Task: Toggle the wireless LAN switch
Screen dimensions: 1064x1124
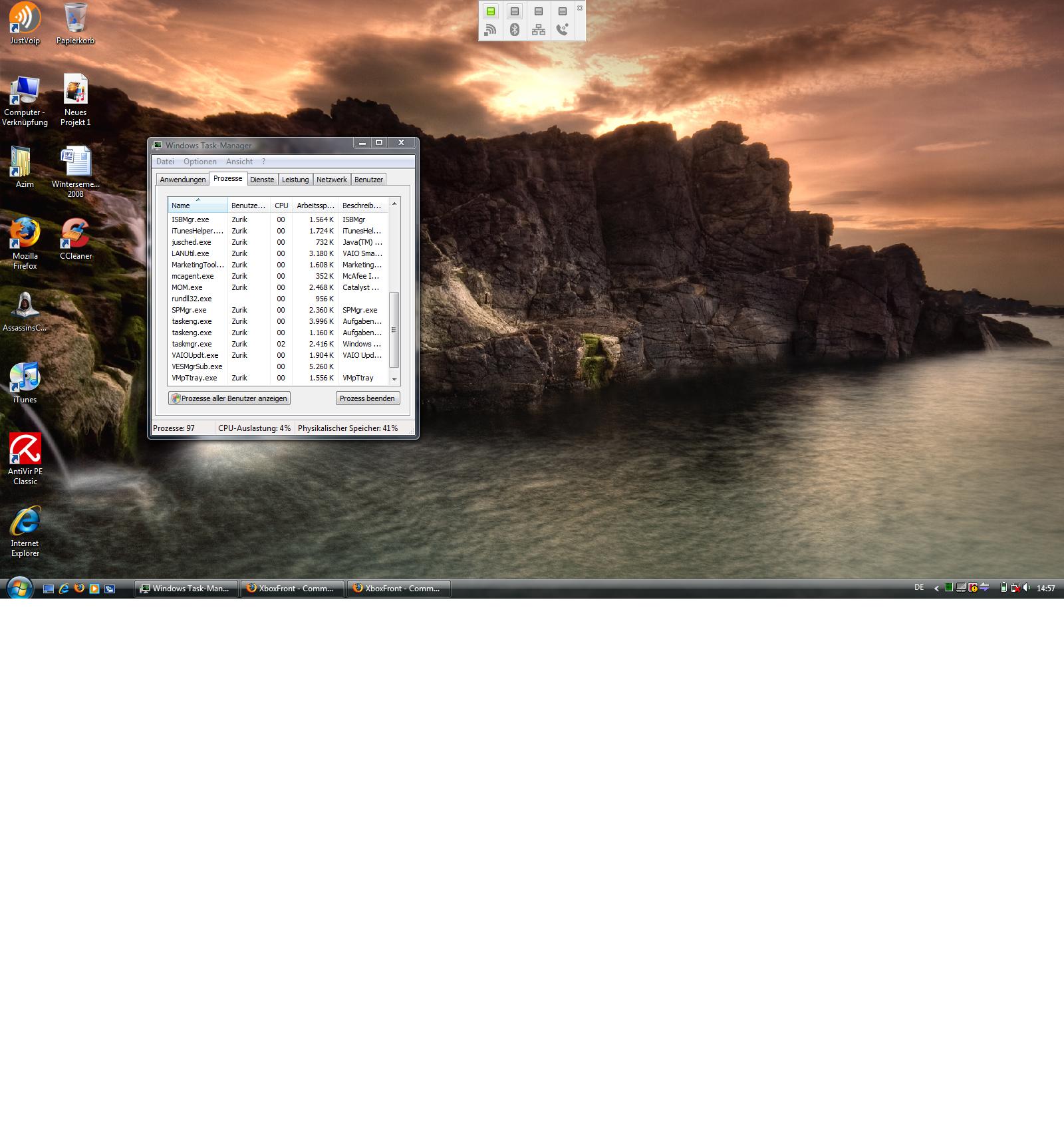Action: click(x=491, y=11)
